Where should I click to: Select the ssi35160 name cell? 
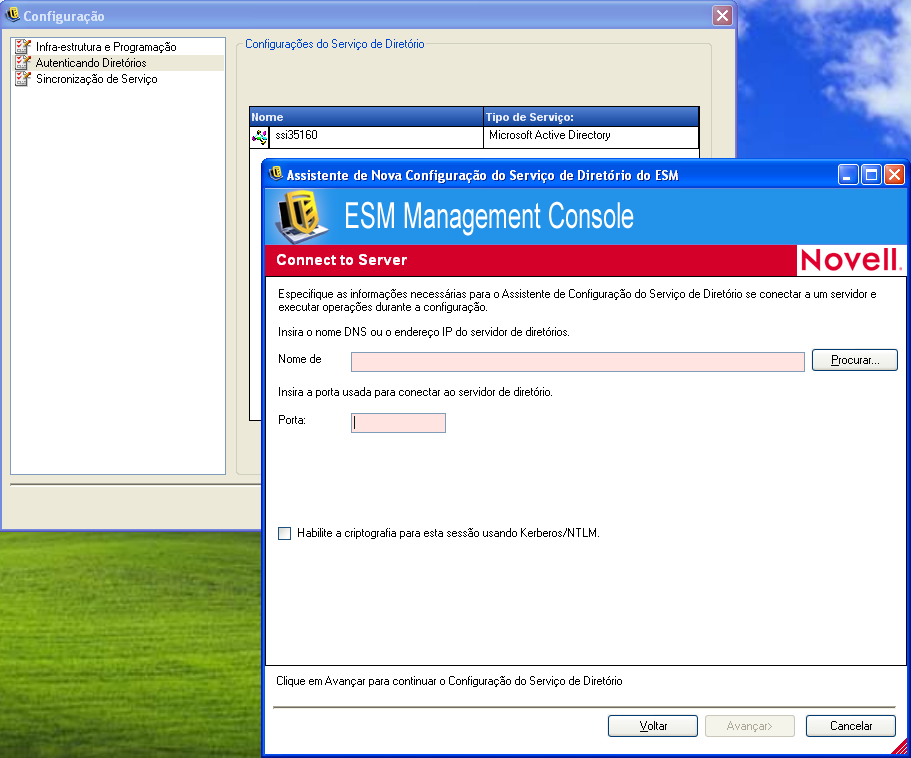(375, 137)
